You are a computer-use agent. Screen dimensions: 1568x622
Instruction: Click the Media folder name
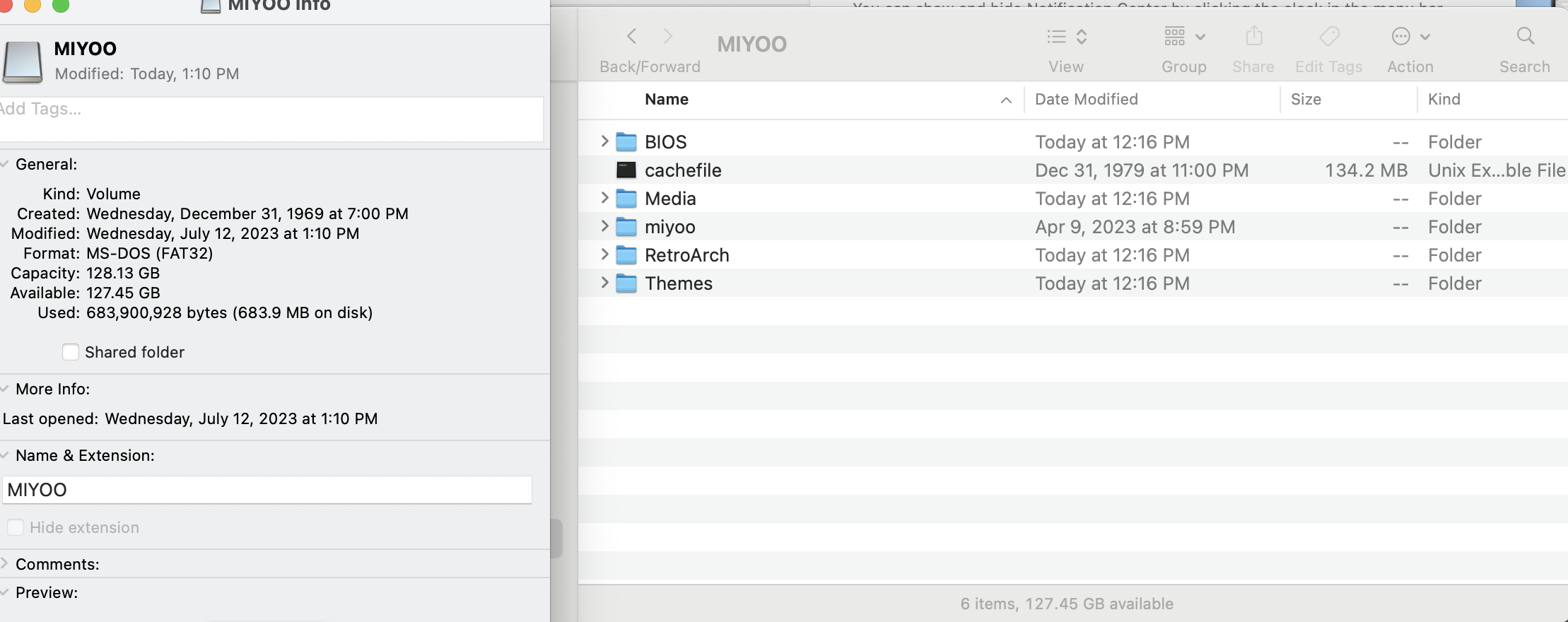(x=670, y=199)
